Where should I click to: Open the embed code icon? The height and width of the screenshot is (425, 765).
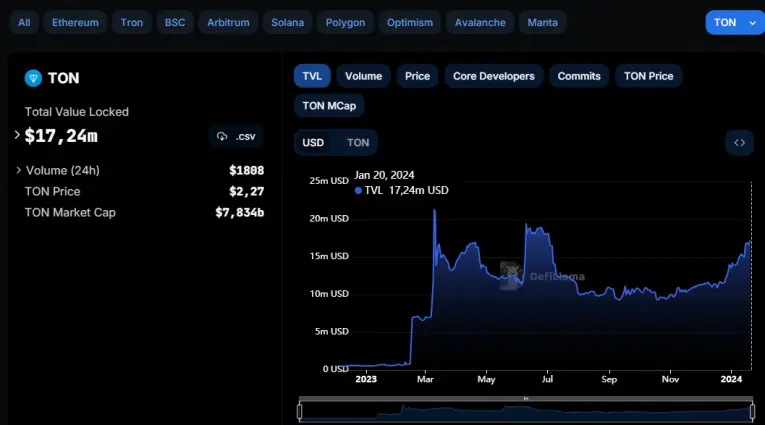739,142
